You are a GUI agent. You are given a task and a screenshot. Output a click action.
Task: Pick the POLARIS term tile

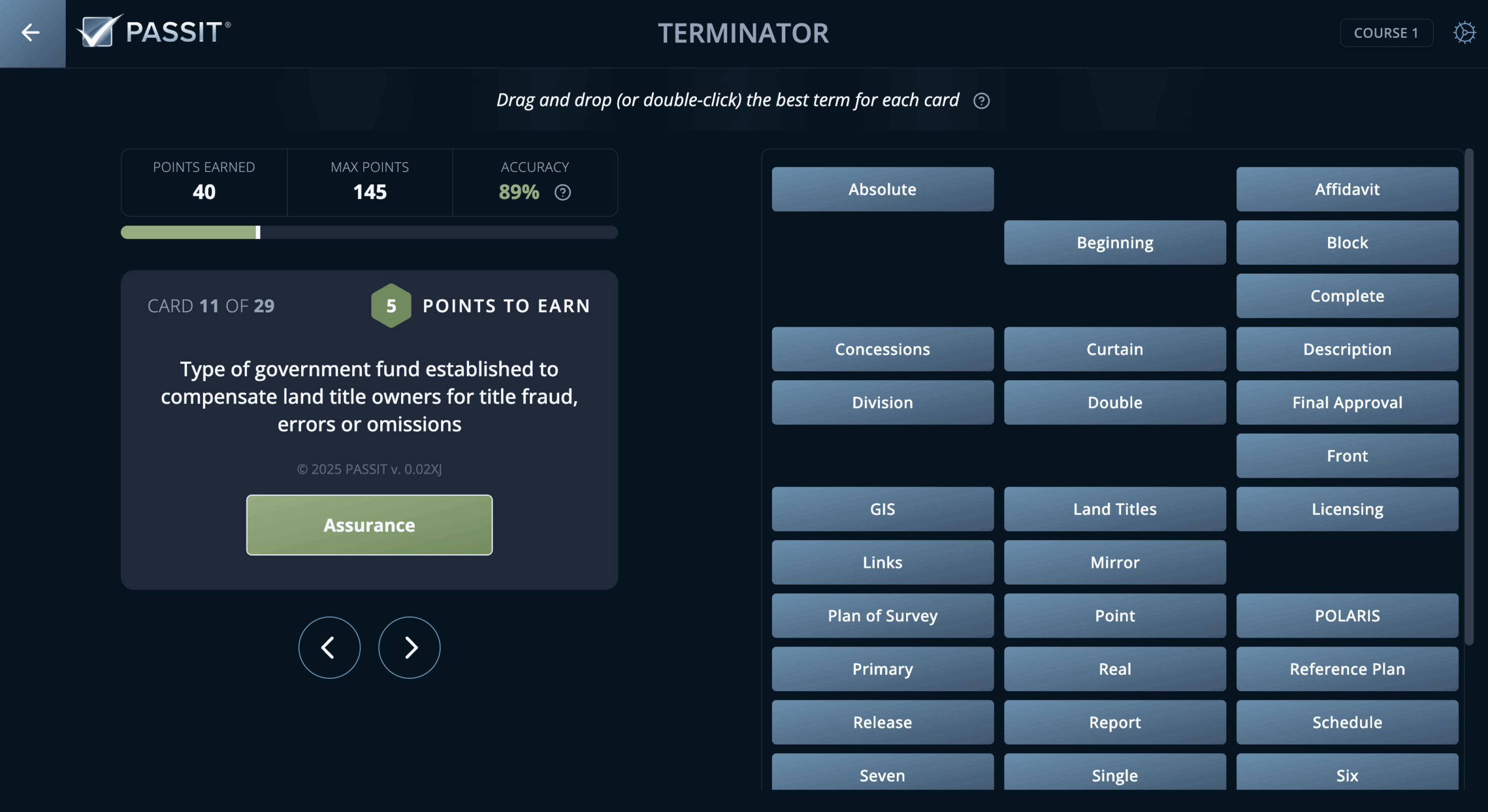[1347, 616]
